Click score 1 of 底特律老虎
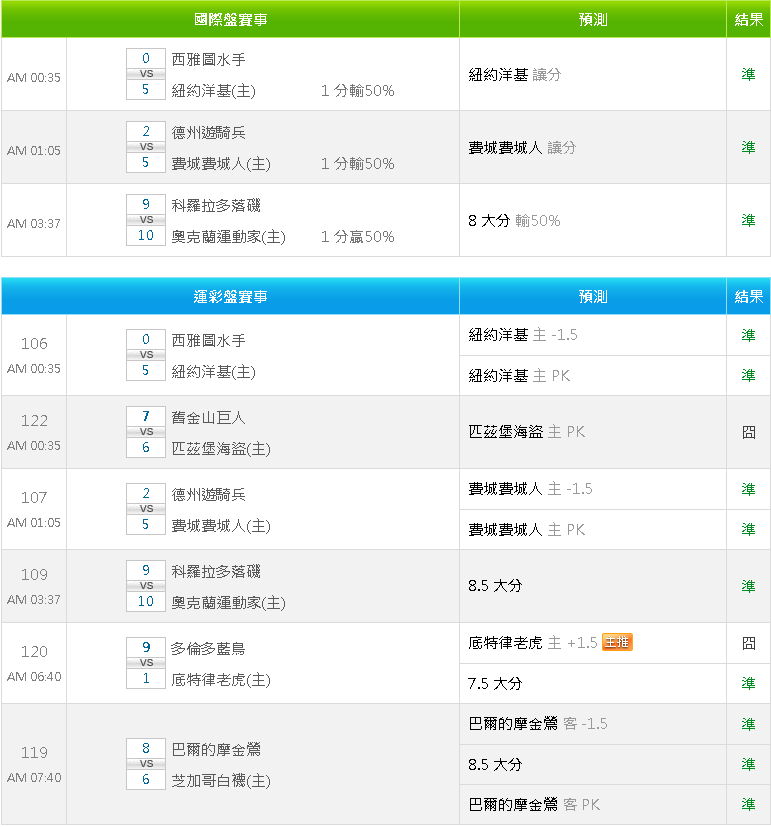Image resolution: width=771 pixels, height=827 pixels. coord(146,678)
